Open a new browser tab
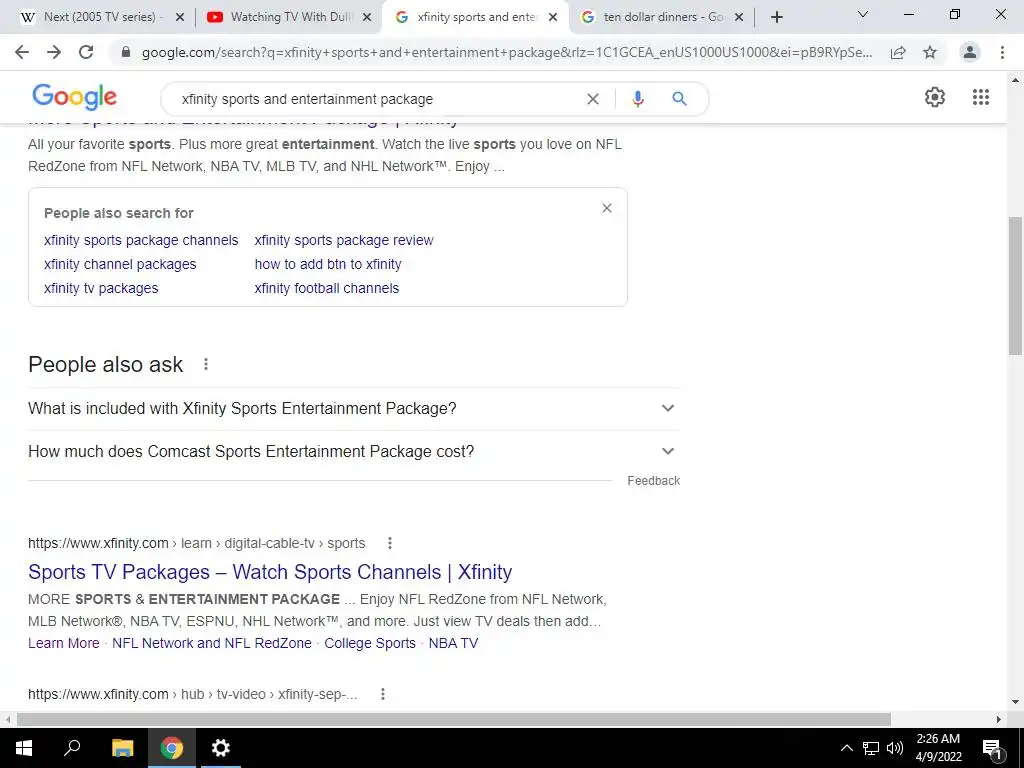 click(776, 17)
